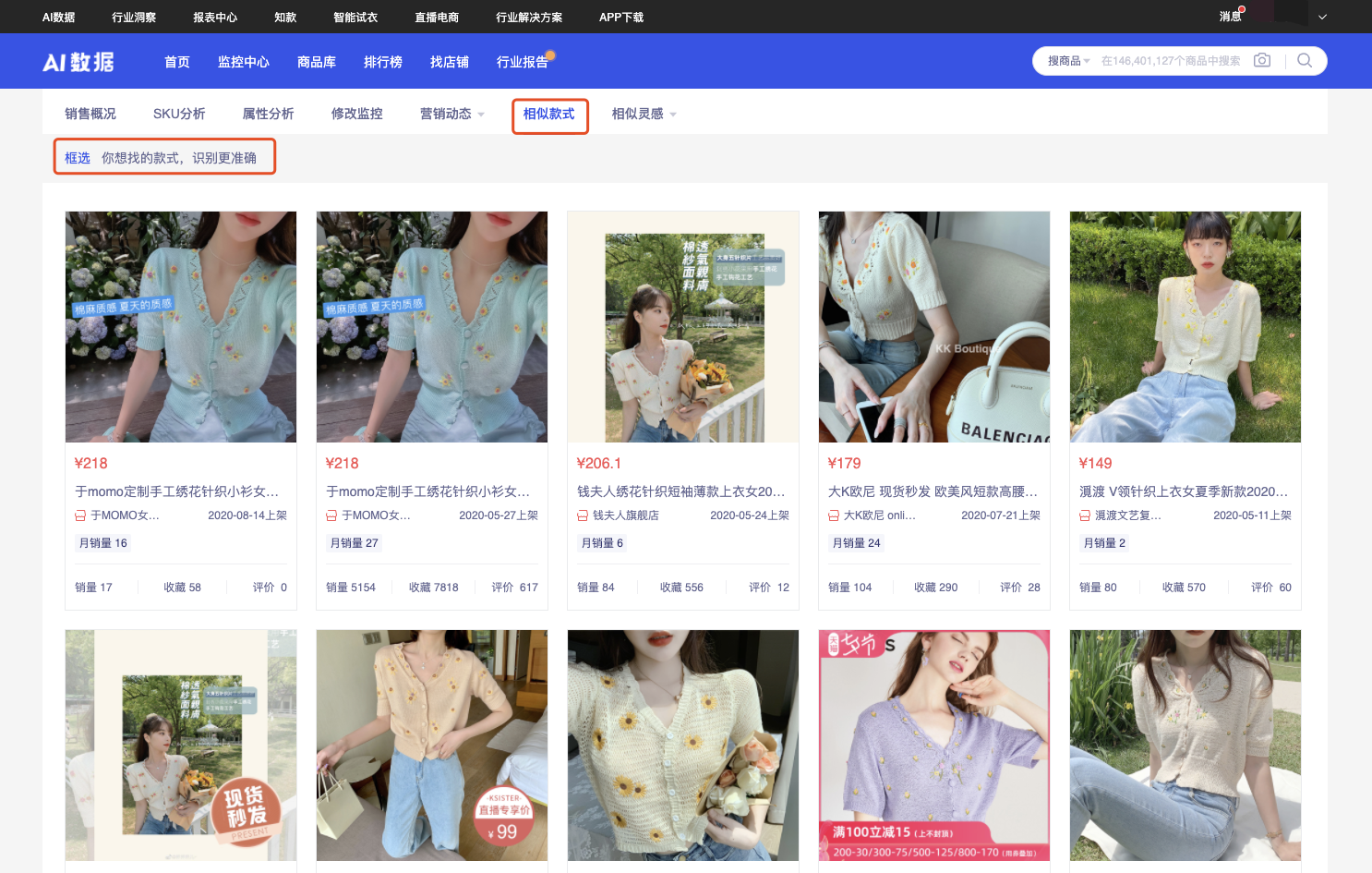Image resolution: width=1372 pixels, height=873 pixels.
Task: Open 行业解决方案 in top bar
Action: tap(529, 17)
